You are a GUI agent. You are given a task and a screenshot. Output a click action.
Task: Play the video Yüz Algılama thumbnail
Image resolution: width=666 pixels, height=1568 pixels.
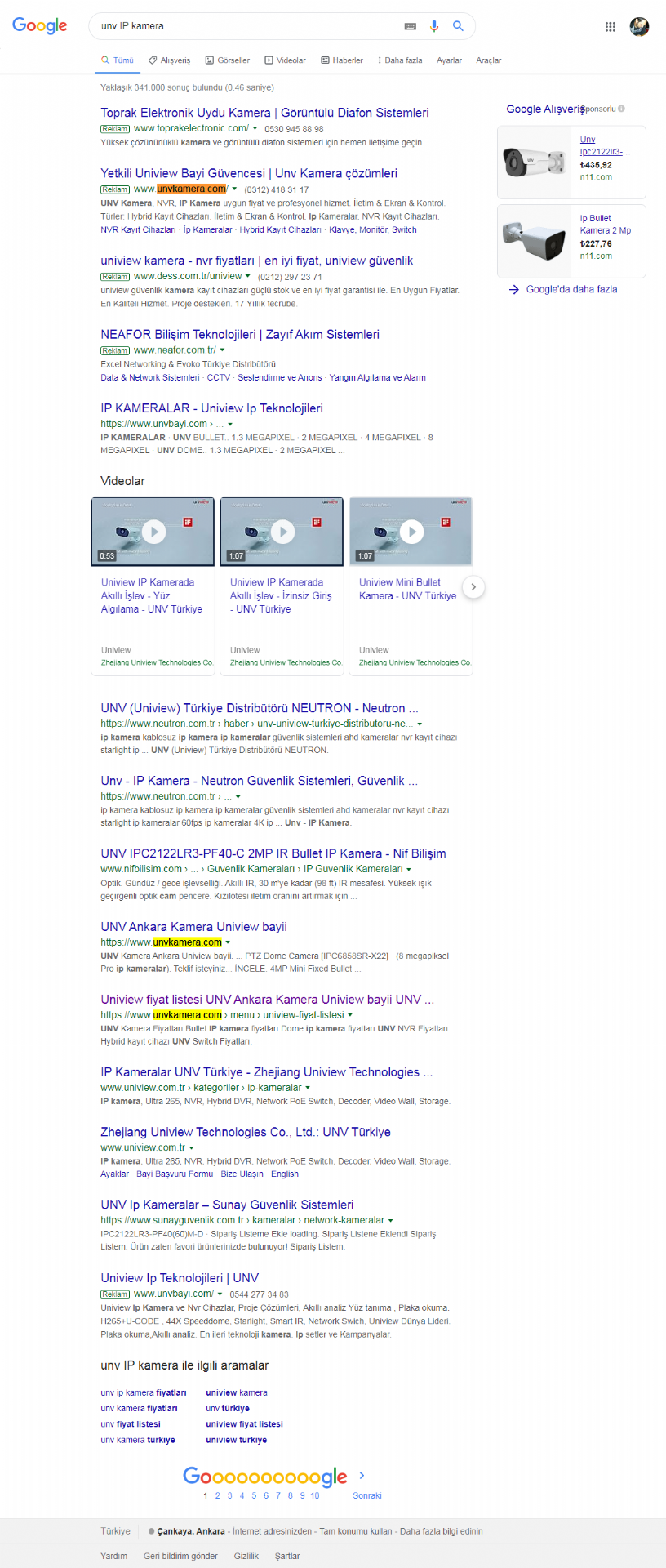coord(153,532)
